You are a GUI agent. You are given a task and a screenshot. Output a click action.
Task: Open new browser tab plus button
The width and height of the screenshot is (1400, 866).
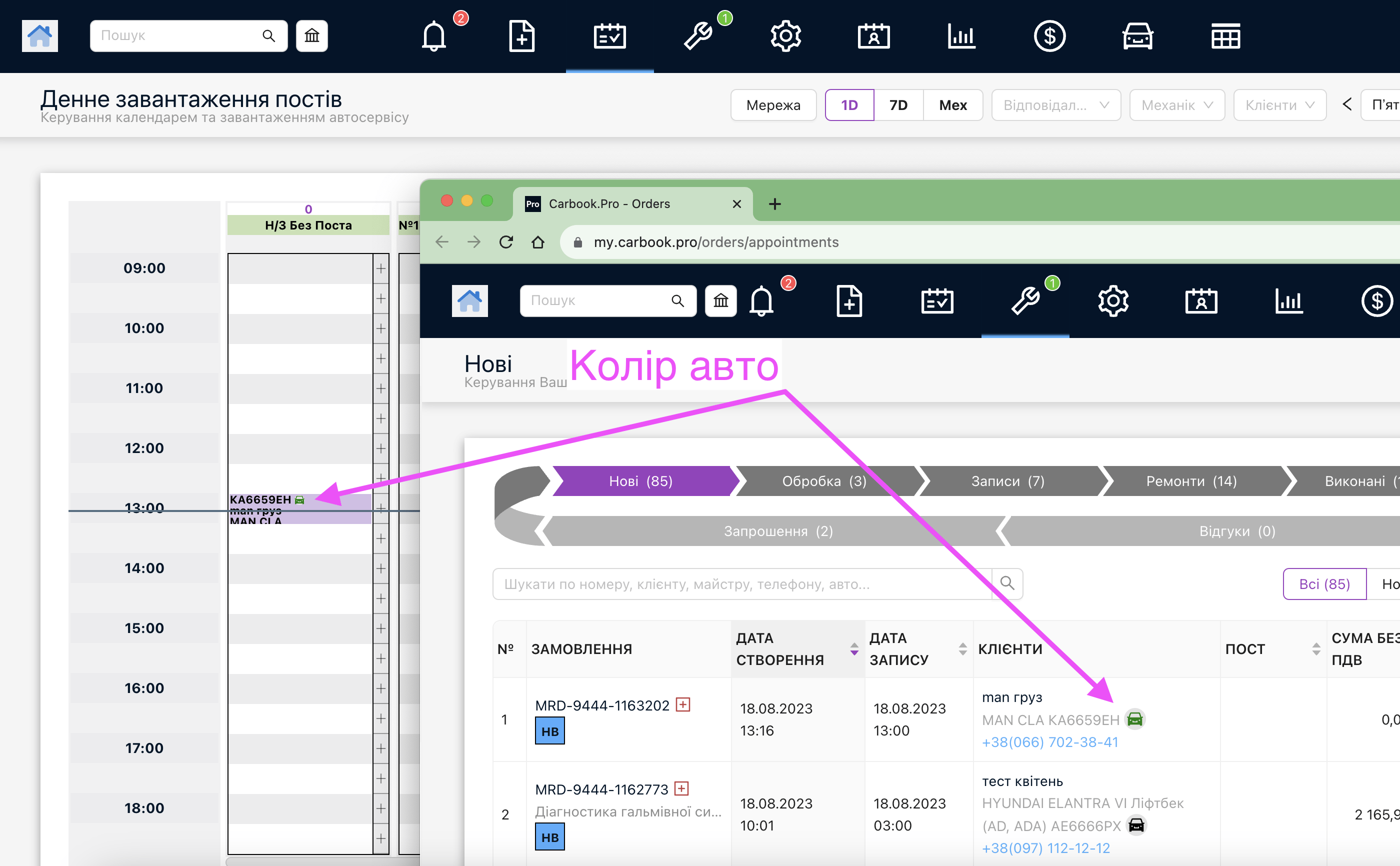(x=774, y=204)
